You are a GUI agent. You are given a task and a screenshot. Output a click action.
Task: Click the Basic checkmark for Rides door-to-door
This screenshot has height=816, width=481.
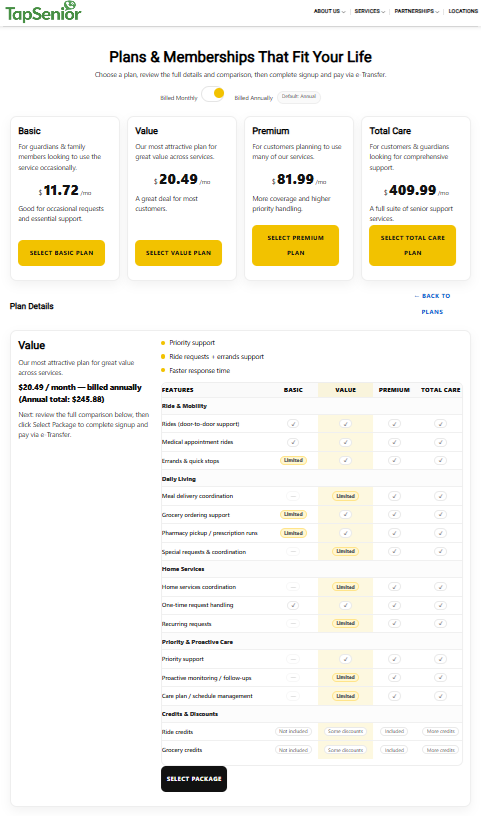[x=293, y=424]
